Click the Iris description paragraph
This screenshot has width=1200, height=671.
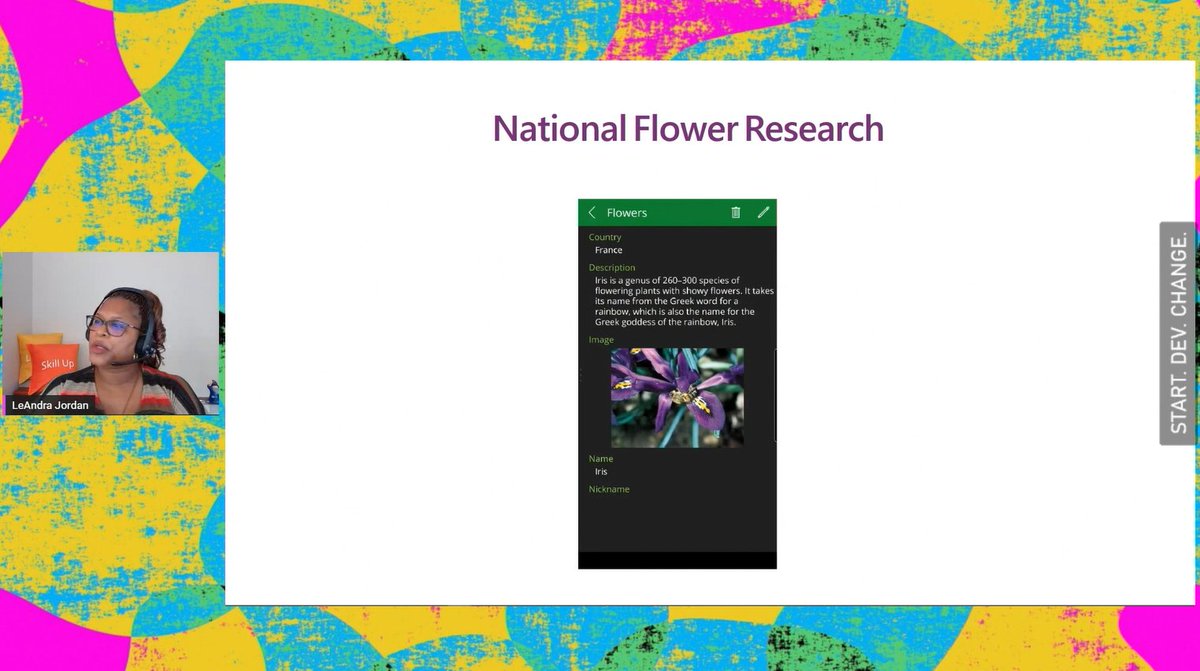(x=684, y=301)
